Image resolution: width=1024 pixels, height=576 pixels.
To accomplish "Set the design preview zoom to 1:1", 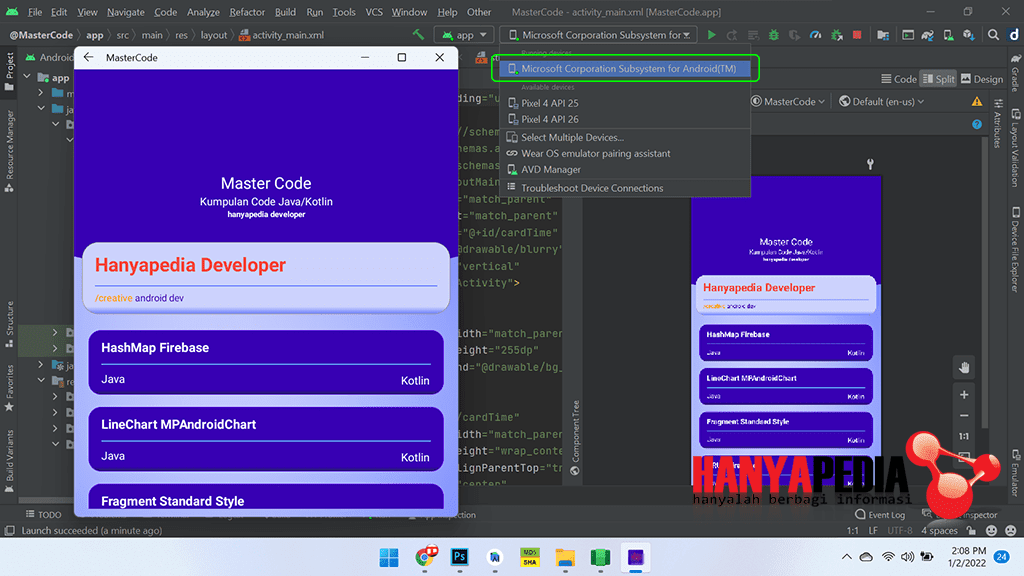I will point(964,436).
